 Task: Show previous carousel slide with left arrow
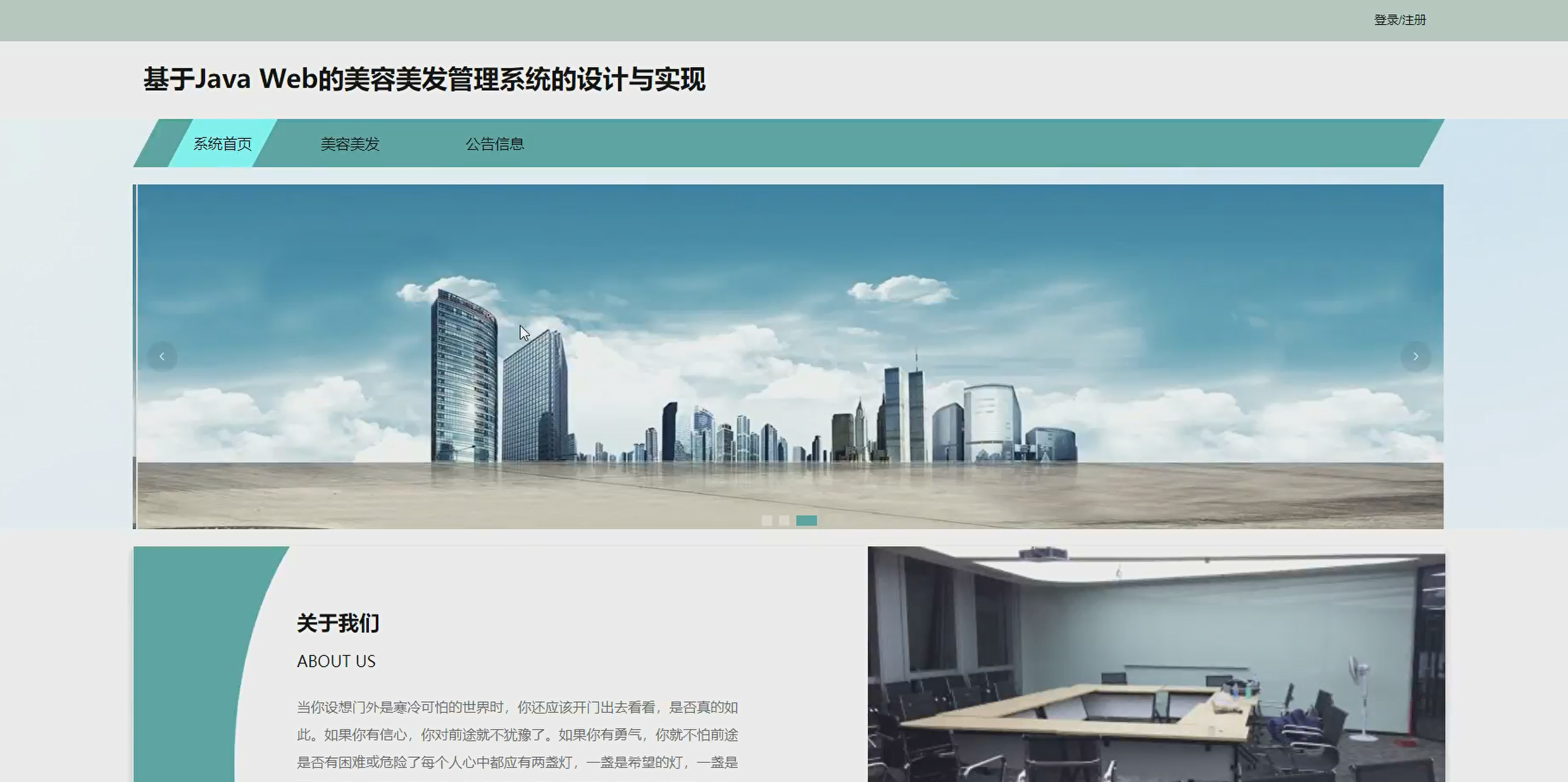162,357
